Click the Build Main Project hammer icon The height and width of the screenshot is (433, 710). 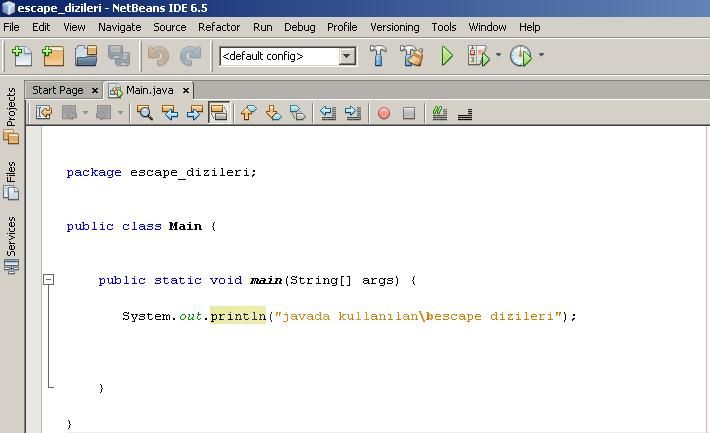point(379,56)
